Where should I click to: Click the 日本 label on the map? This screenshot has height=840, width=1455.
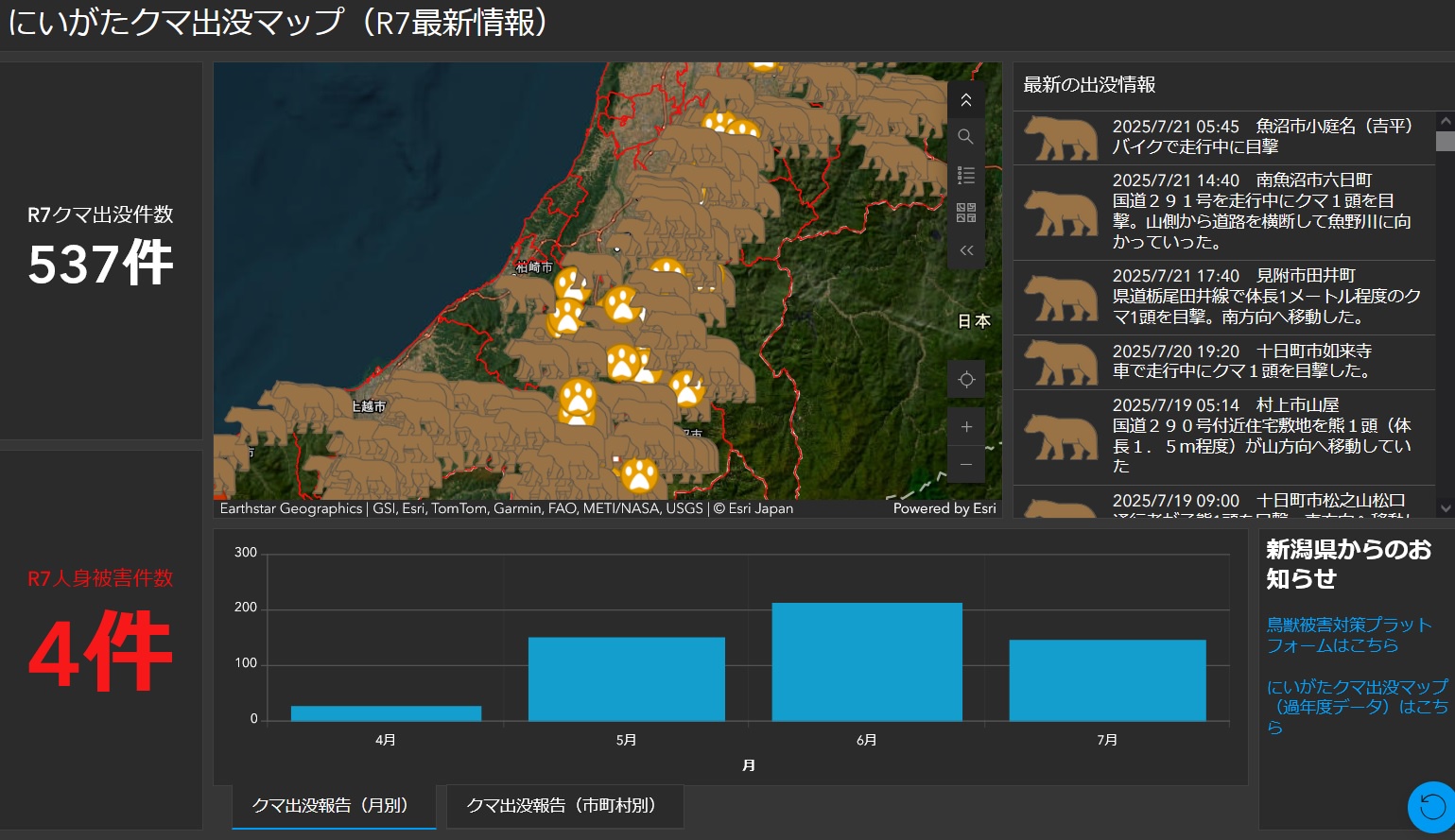tap(974, 321)
